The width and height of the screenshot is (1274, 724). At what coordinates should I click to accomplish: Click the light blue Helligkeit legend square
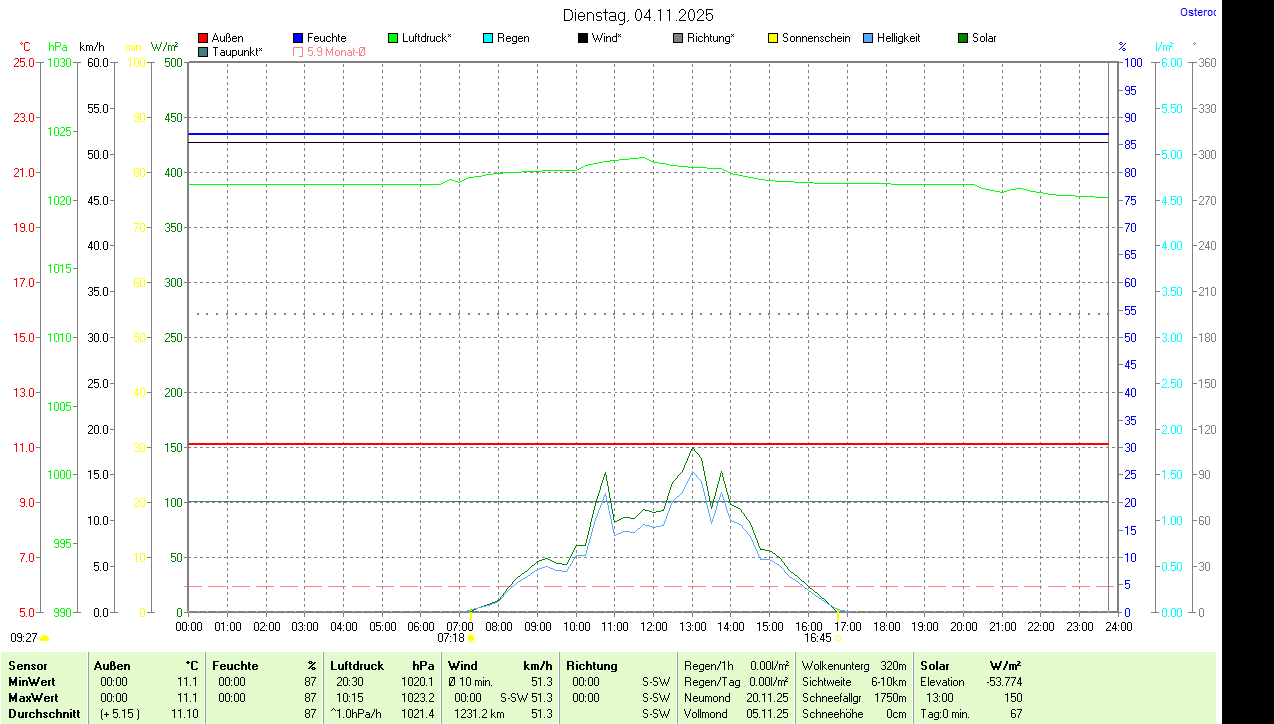click(868, 38)
